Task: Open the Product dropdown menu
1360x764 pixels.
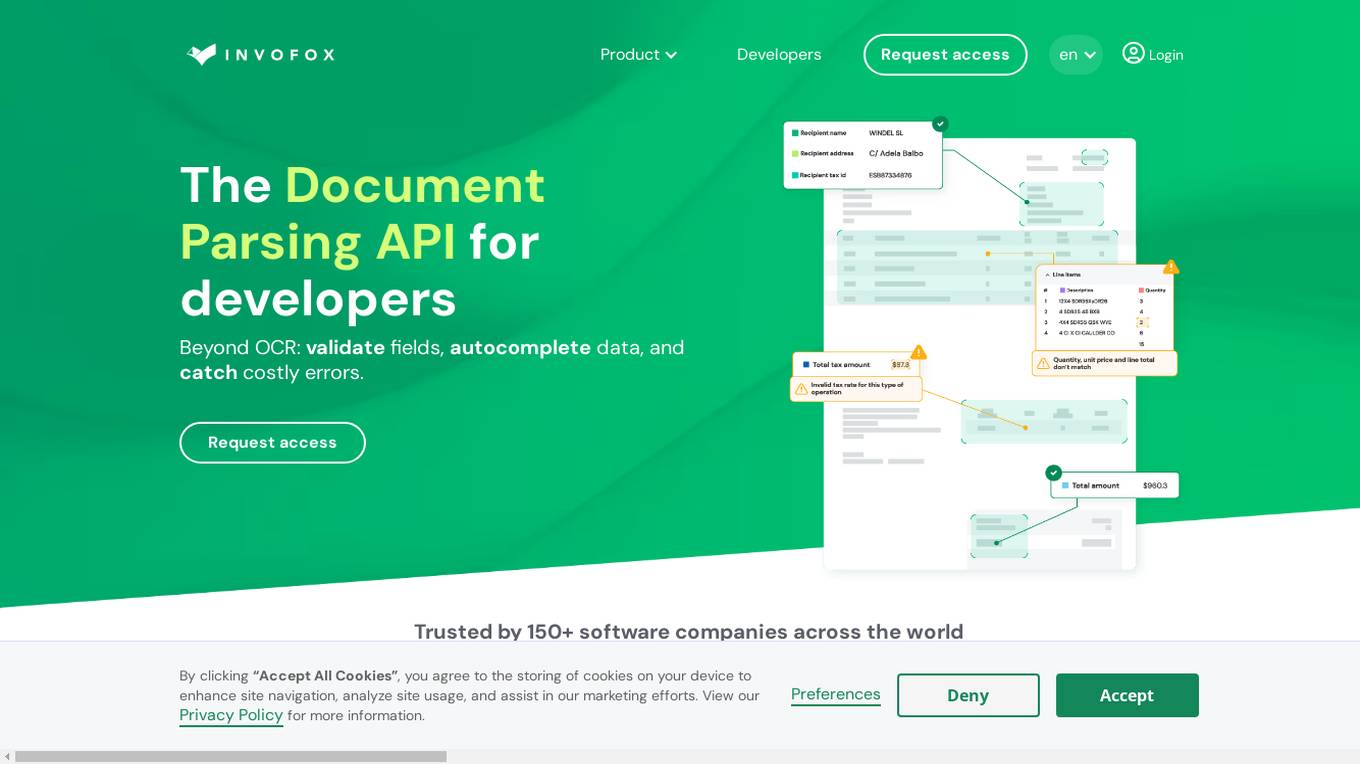Action: click(639, 54)
